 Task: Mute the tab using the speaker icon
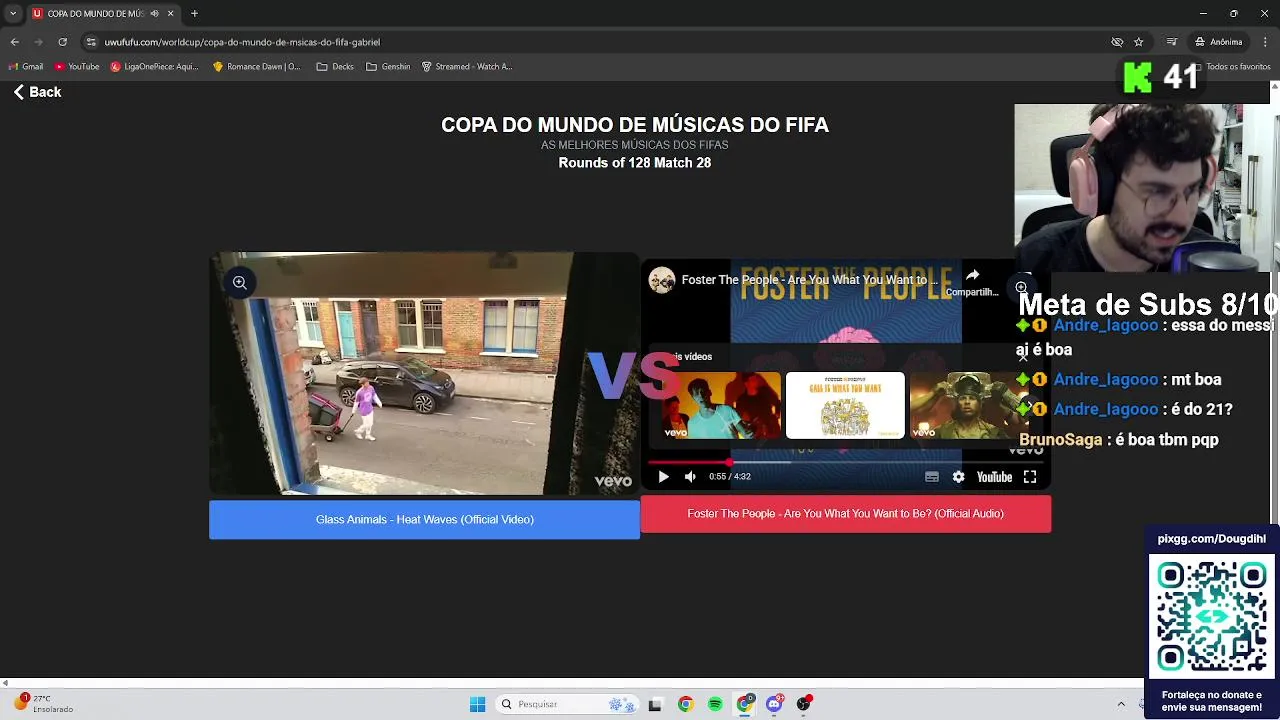pyautogui.click(x=154, y=14)
